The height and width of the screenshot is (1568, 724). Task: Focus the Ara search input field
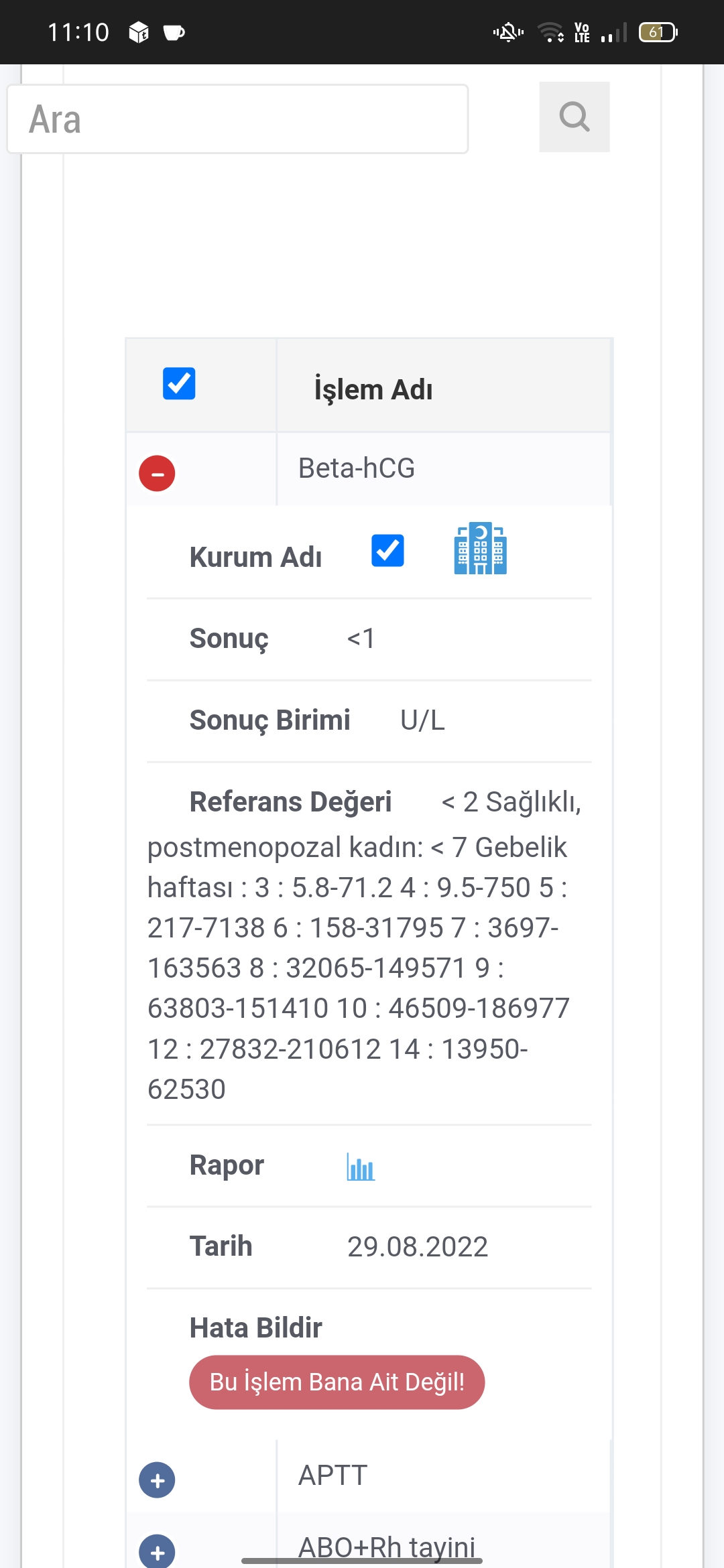click(x=237, y=119)
